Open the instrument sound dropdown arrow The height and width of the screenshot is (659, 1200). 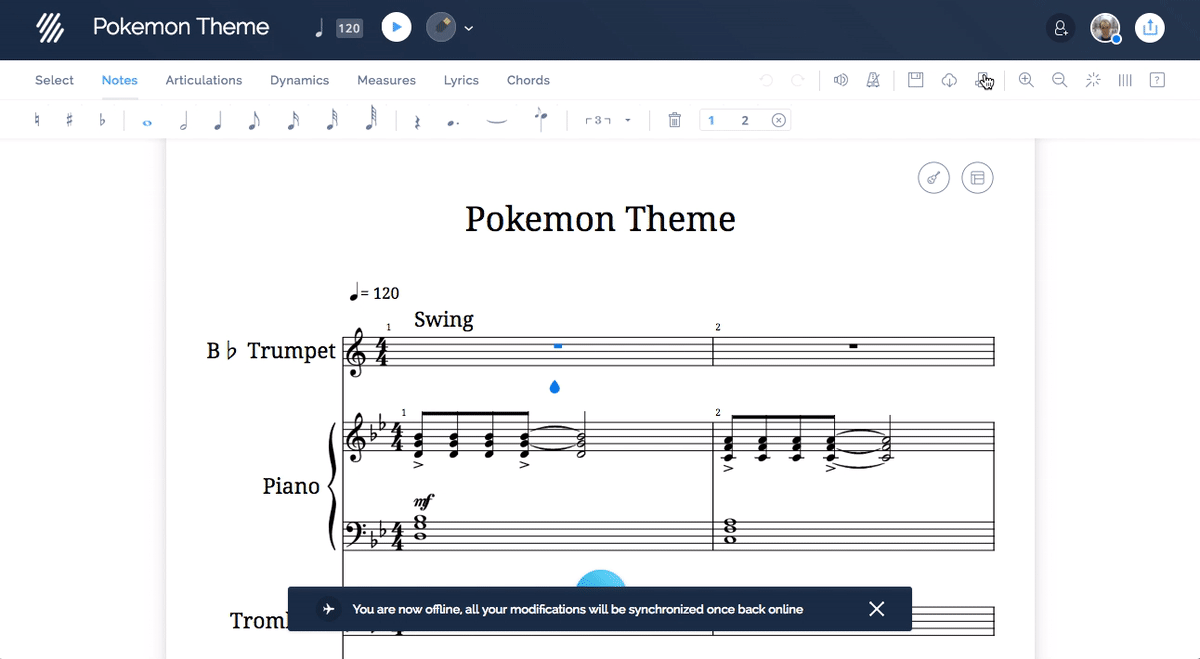tap(468, 28)
